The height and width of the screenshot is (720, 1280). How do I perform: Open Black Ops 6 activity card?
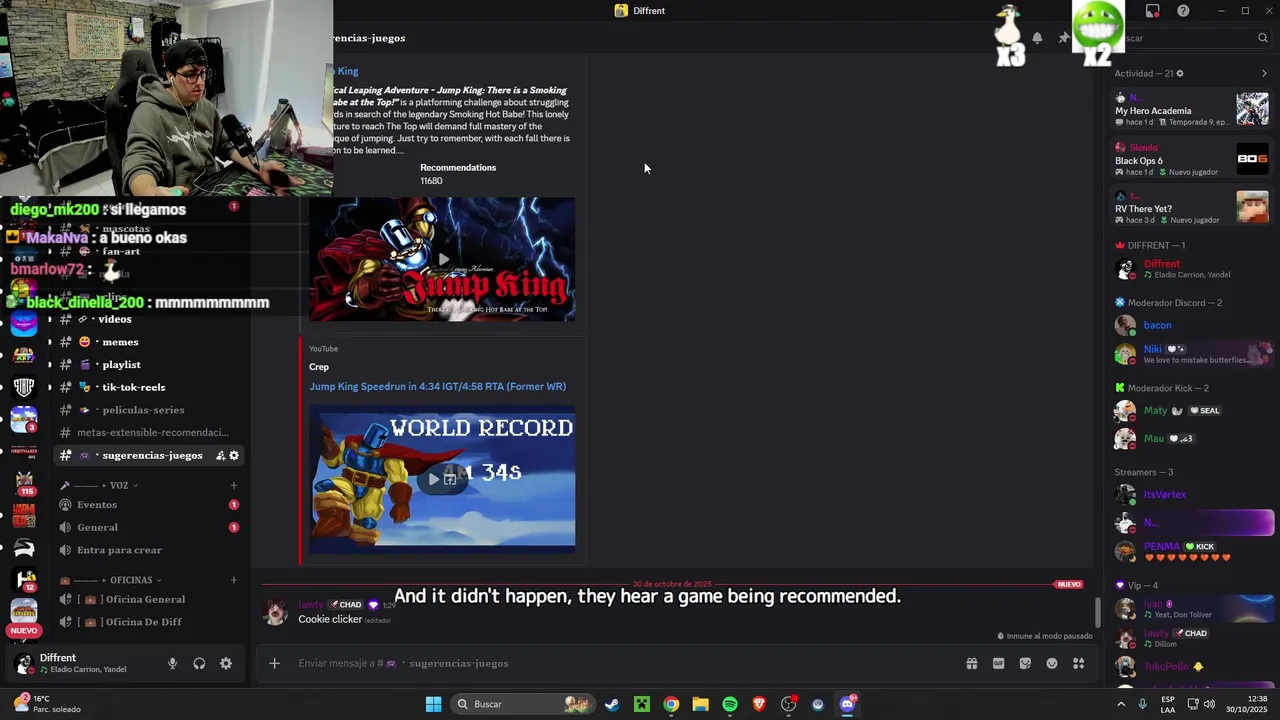[1192, 160]
